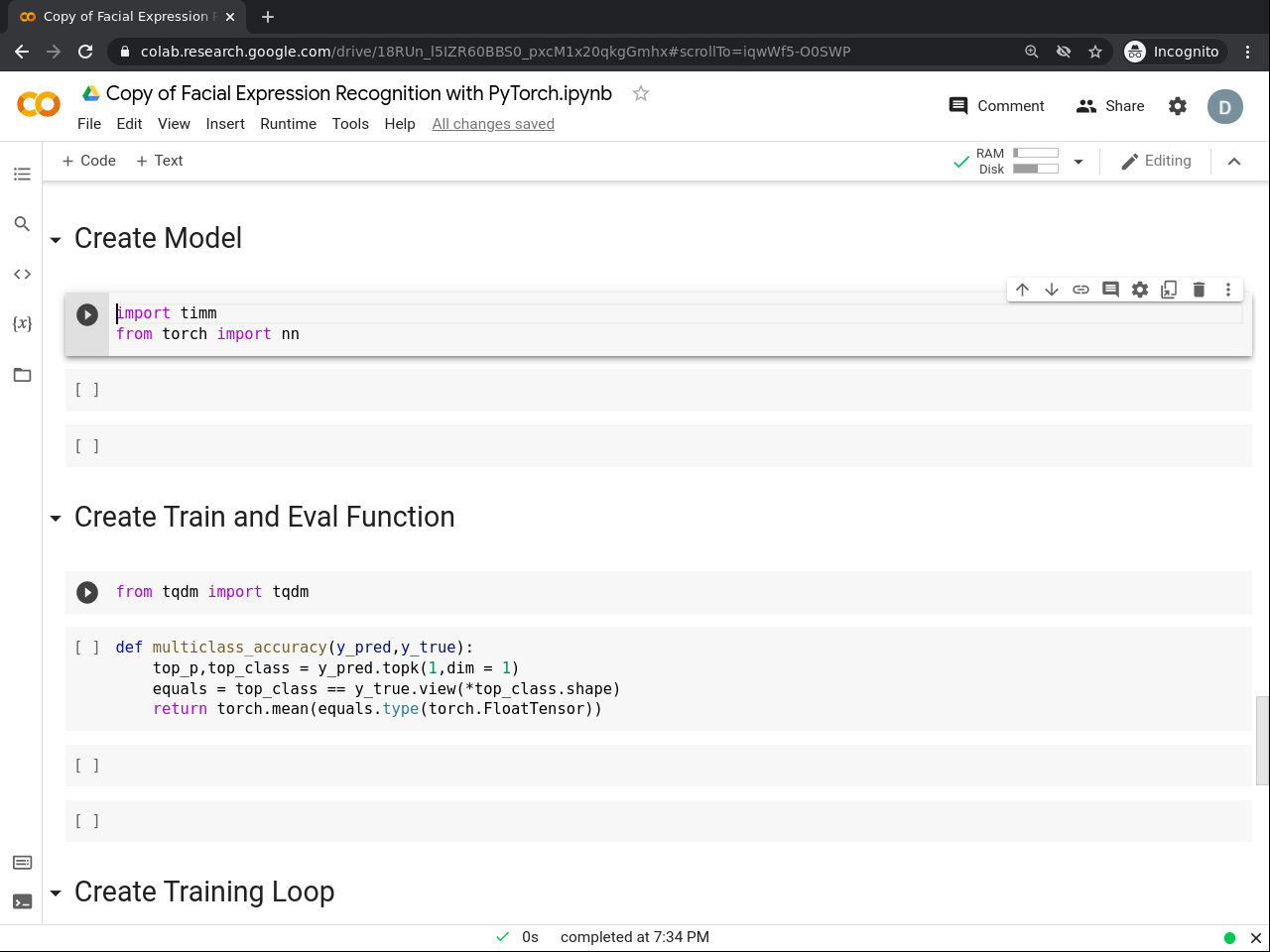This screenshot has width=1270, height=952.
Task: Open the terminal icon at bottom left
Action: coord(22,901)
